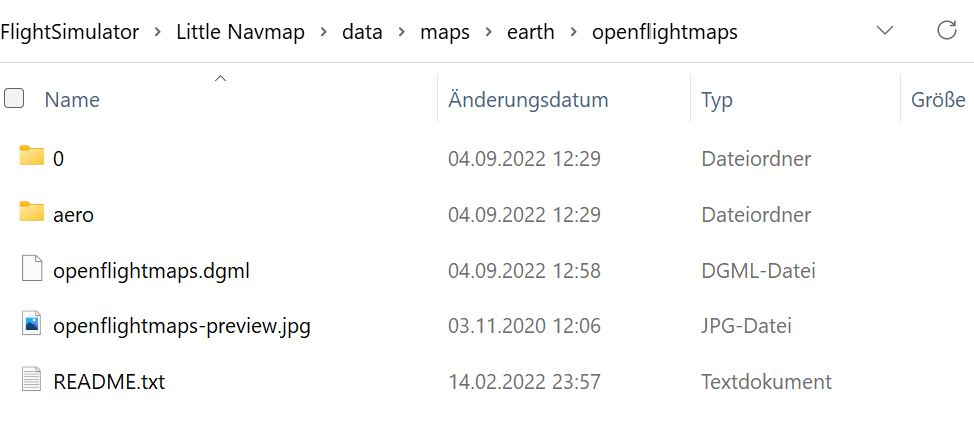The image size is (974, 425).
Task: Toggle the select-all checkbox in header
Action: click(14, 99)
